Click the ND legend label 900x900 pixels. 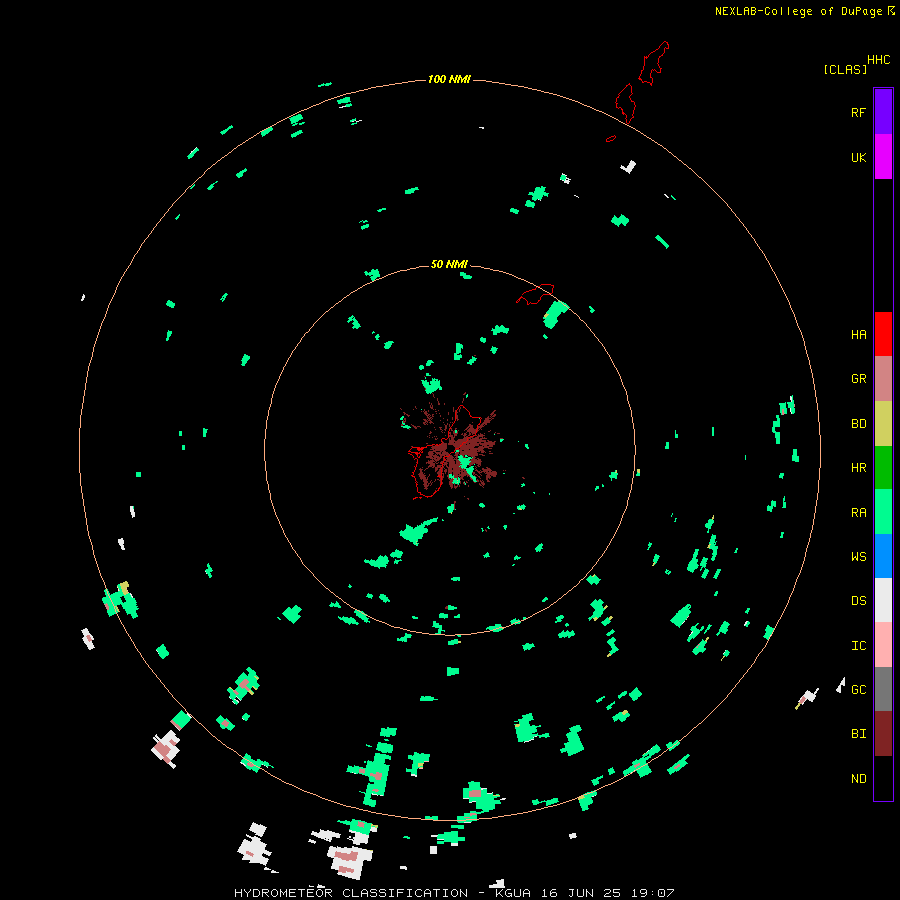858,779
